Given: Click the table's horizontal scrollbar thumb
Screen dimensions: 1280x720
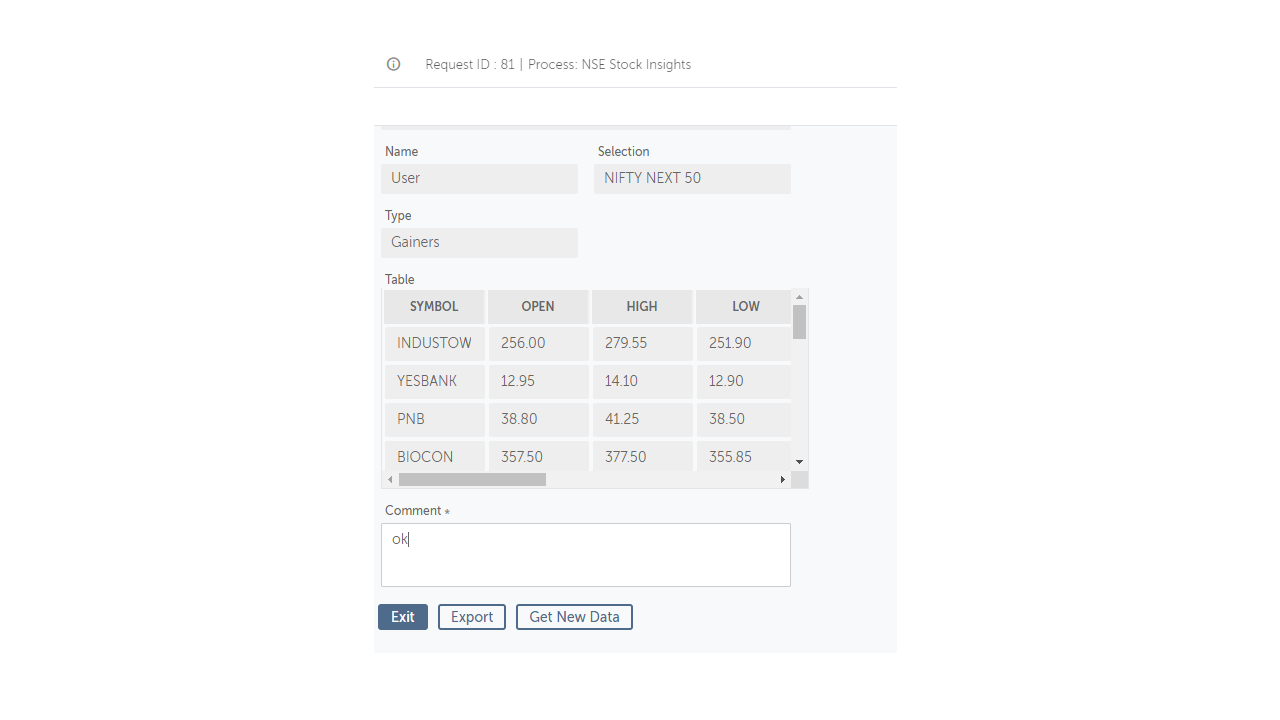Looking at the screenshot, I should click(x=472, y=480).
